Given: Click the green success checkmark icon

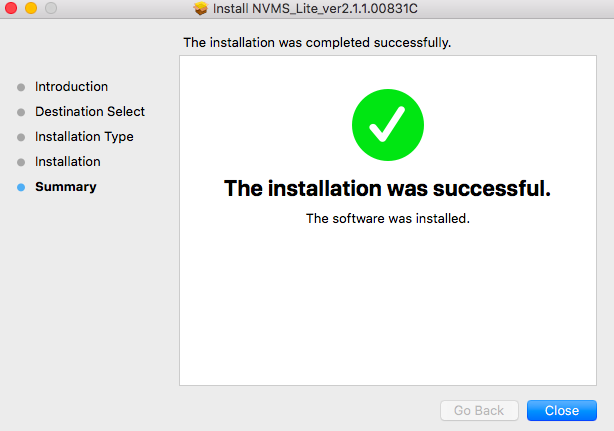Looking at the screenshot, I should click(x=387, y=124).
